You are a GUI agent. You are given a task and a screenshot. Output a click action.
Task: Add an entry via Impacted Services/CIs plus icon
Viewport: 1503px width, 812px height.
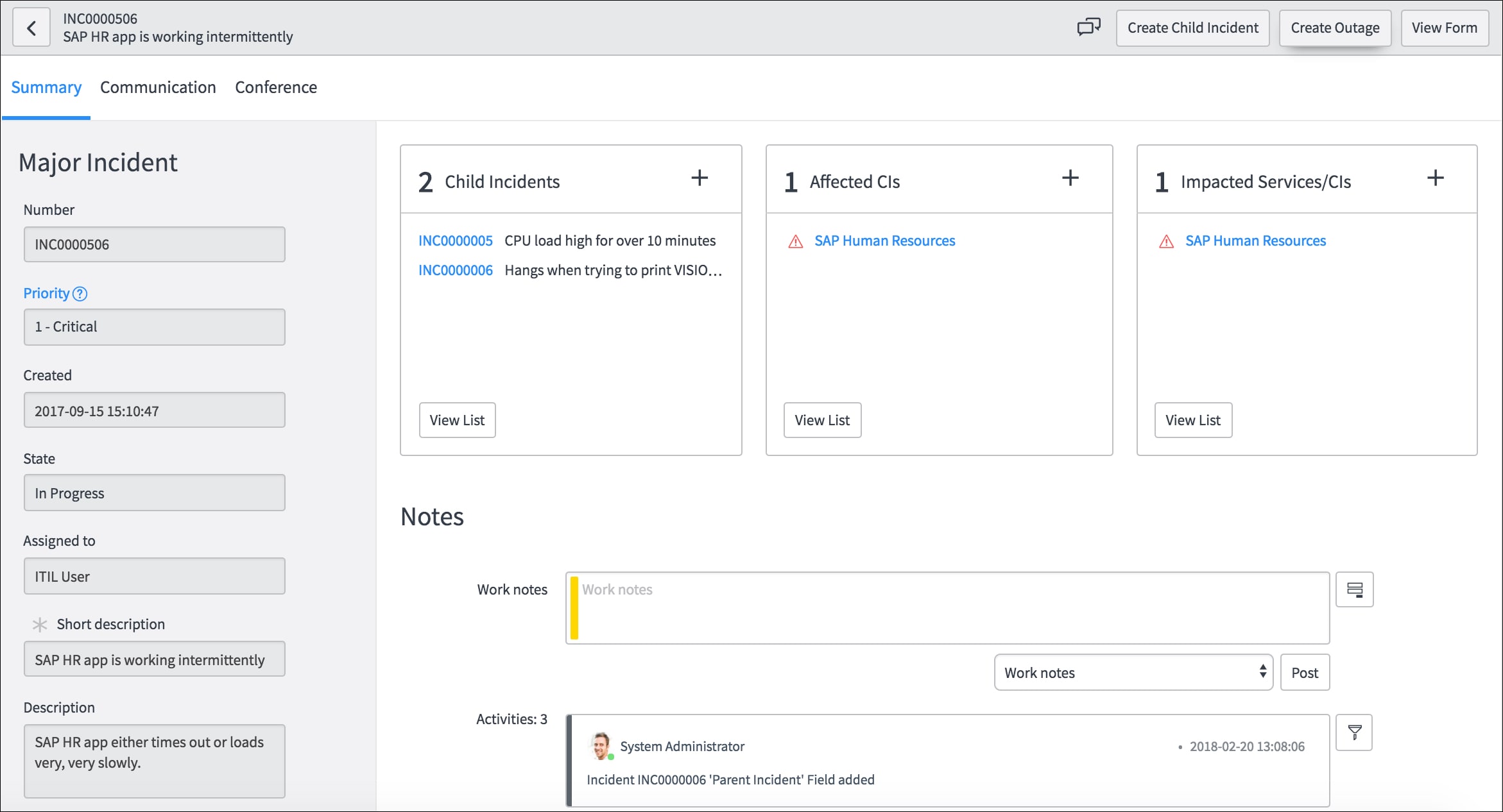coord(1436,178)
